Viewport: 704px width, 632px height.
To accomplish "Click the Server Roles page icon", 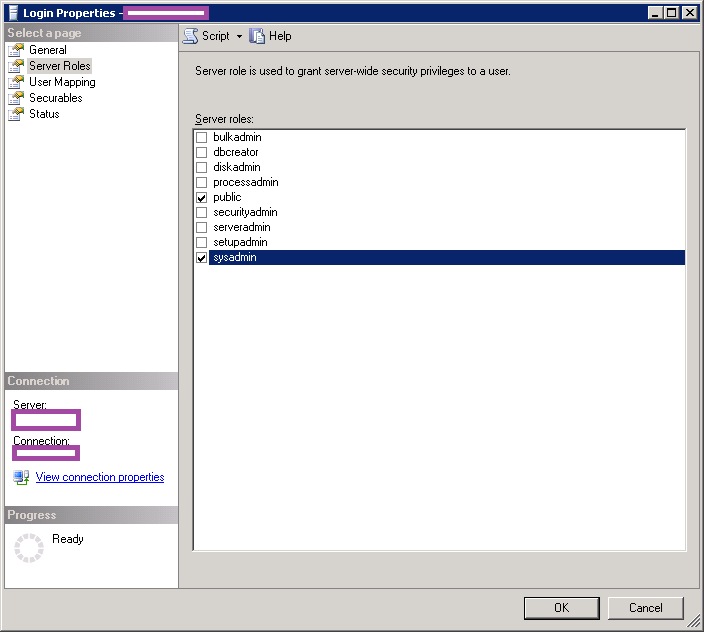I will click(x=16, y=66).
